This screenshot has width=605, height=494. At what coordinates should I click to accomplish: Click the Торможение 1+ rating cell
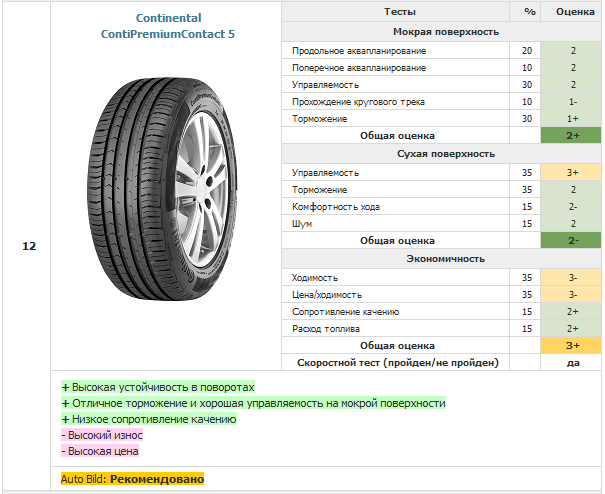coord(571,118)
